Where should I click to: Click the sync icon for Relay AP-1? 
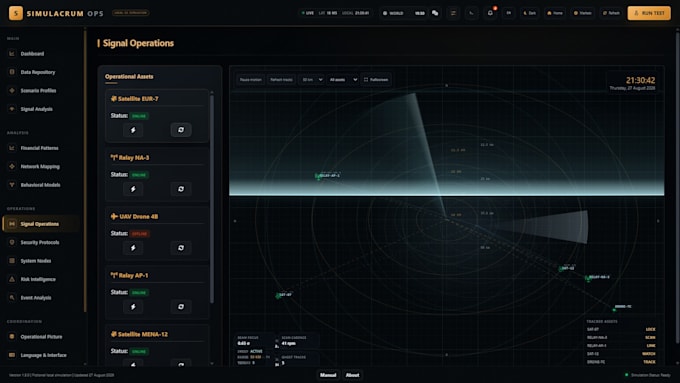(x=181, y=307)
